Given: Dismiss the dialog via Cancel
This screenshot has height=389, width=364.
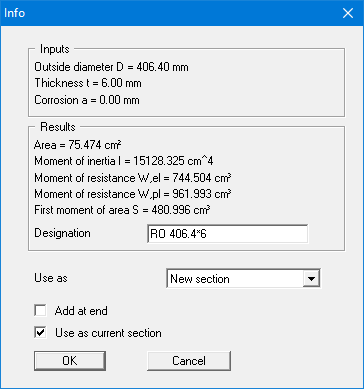Looking at the screenshot, I should point(189,361).
